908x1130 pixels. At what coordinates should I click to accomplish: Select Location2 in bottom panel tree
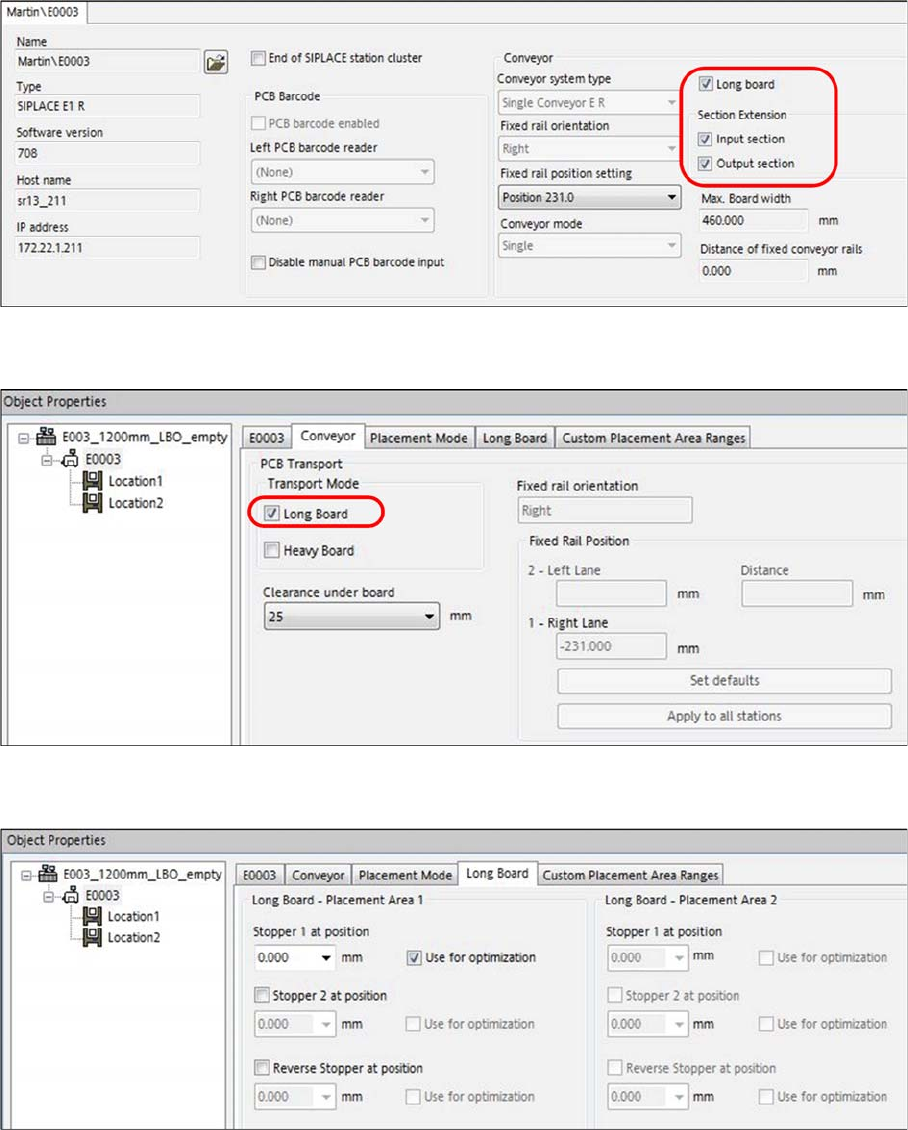coord(134,937)
